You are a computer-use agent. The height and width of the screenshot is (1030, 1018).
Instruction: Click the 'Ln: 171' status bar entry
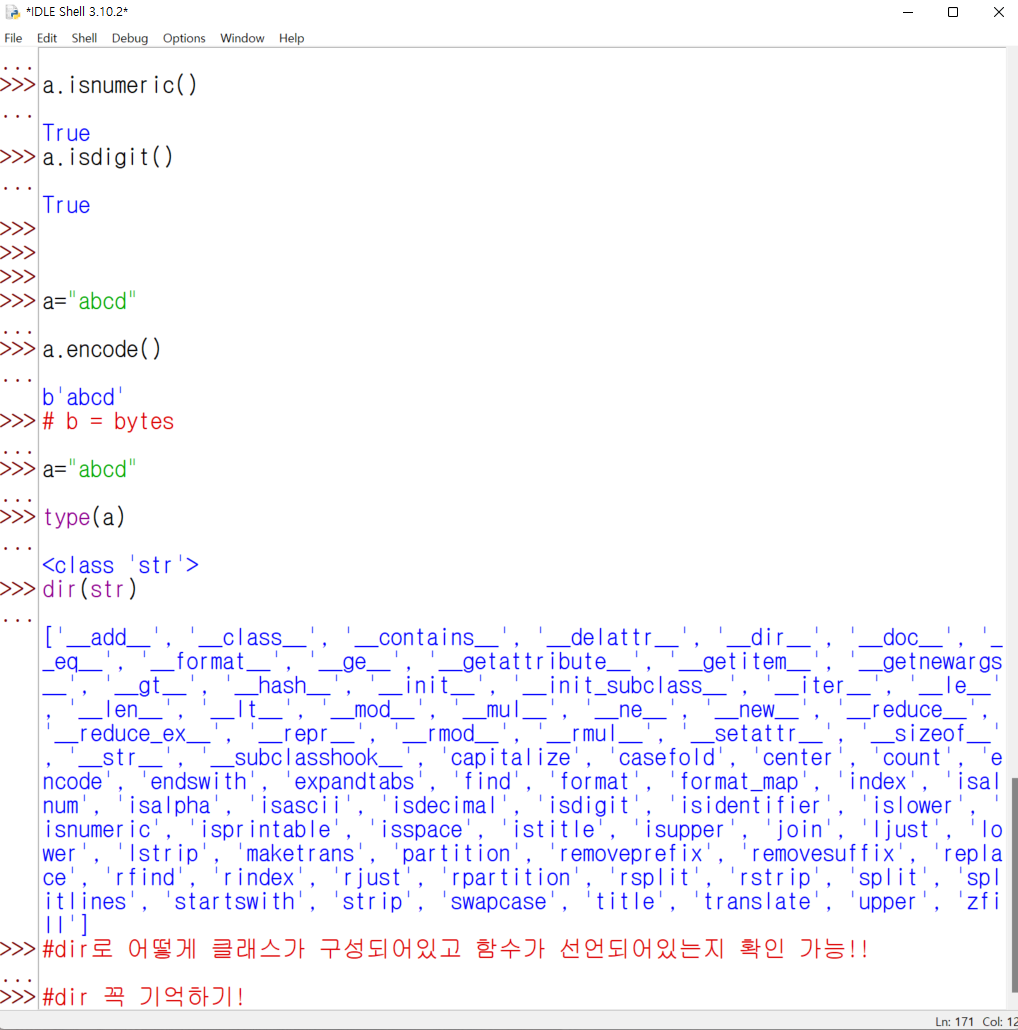[954, 1022]
